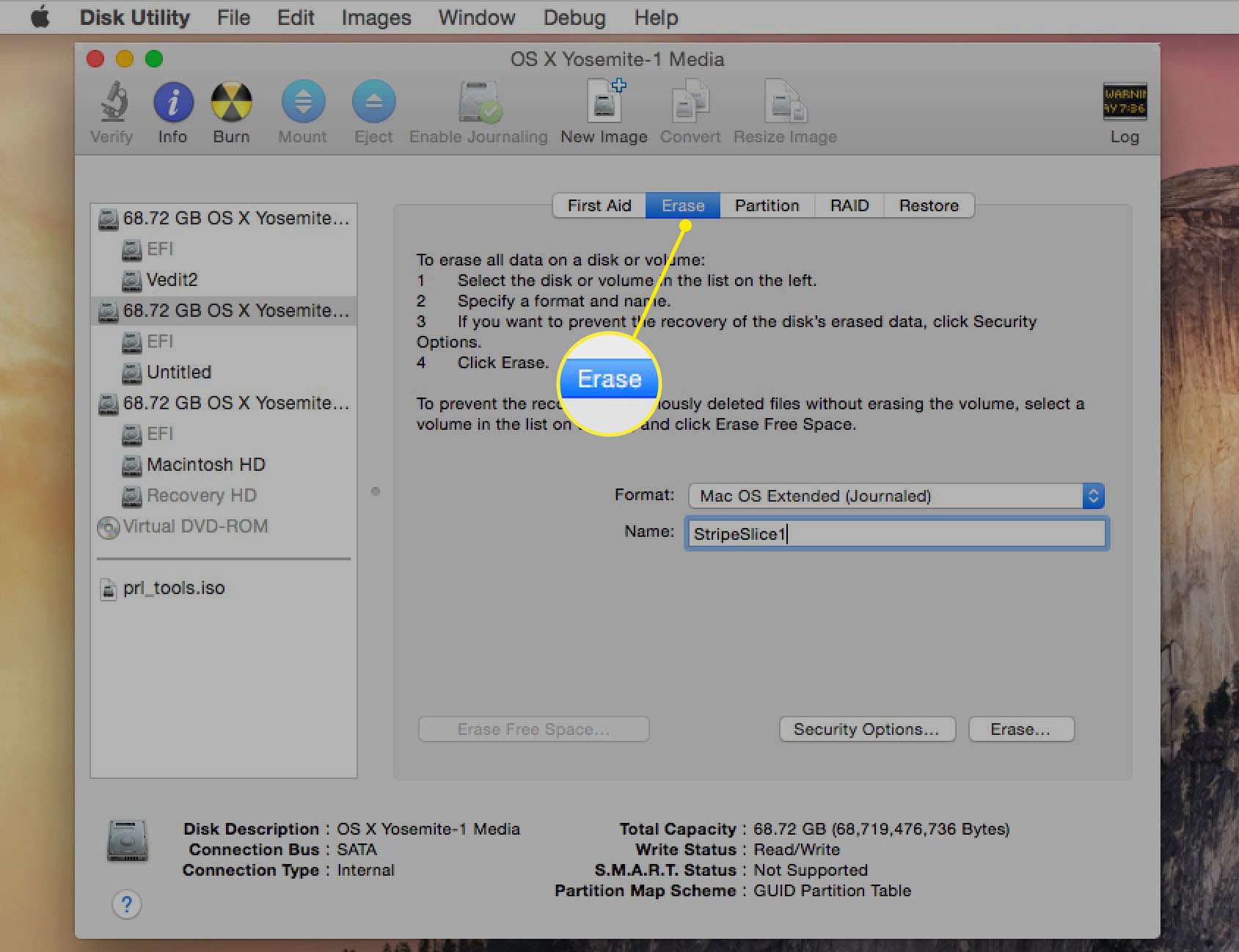Open the Debug menu

coord(574,17)
